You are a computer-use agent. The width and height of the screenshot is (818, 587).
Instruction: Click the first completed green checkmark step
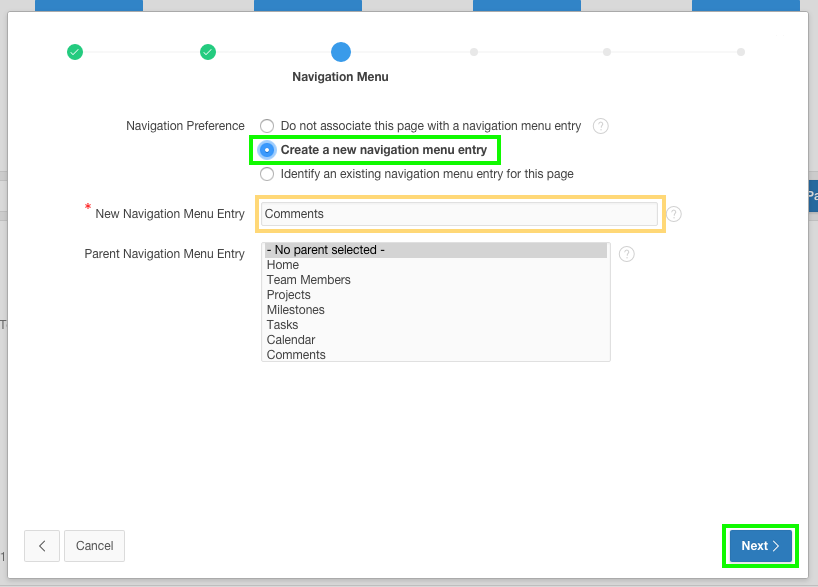[x=75, y=52]
